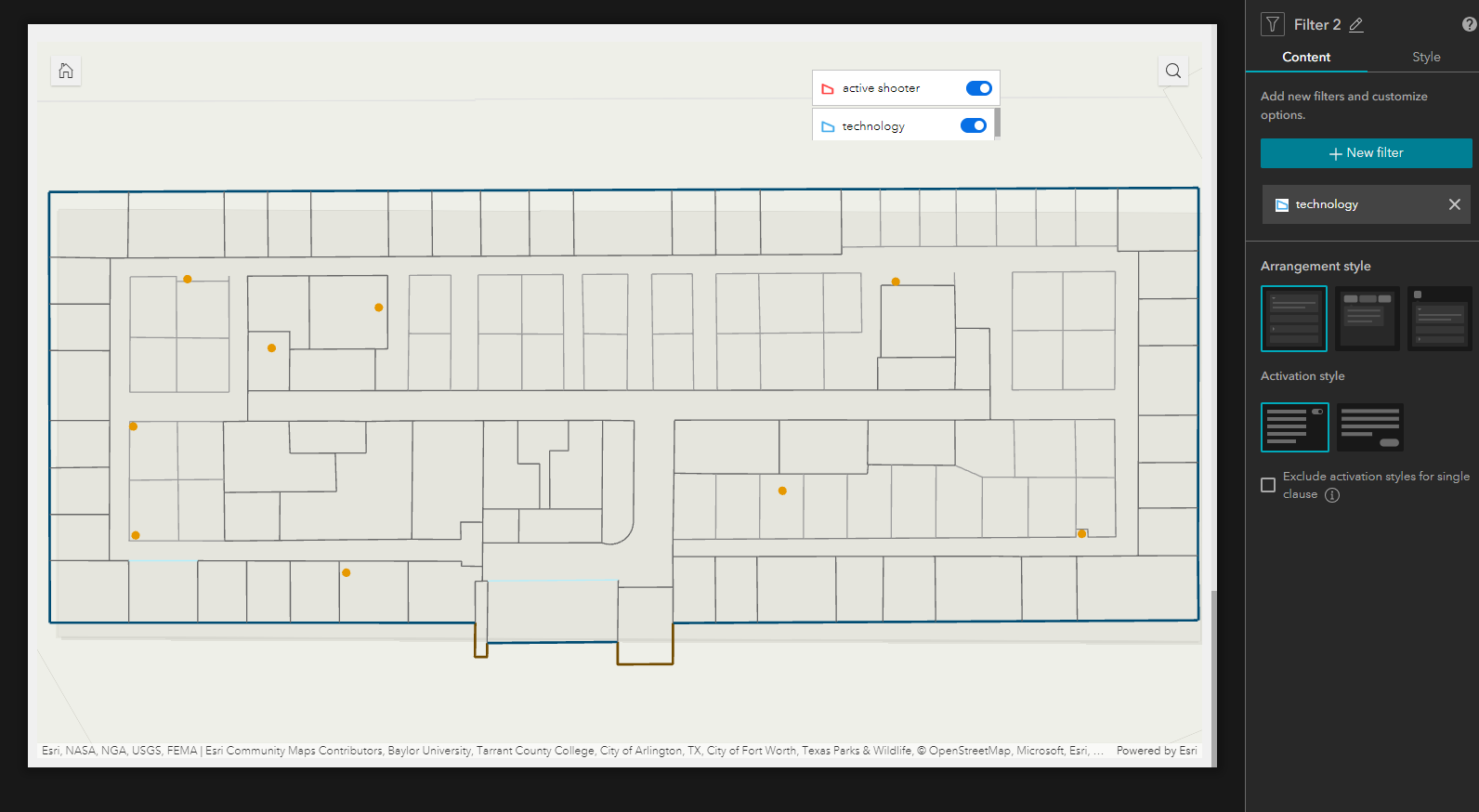The image size is (1479, 812).
Task: Remove the technology filter with X
Action: [x=1455, y=204]
